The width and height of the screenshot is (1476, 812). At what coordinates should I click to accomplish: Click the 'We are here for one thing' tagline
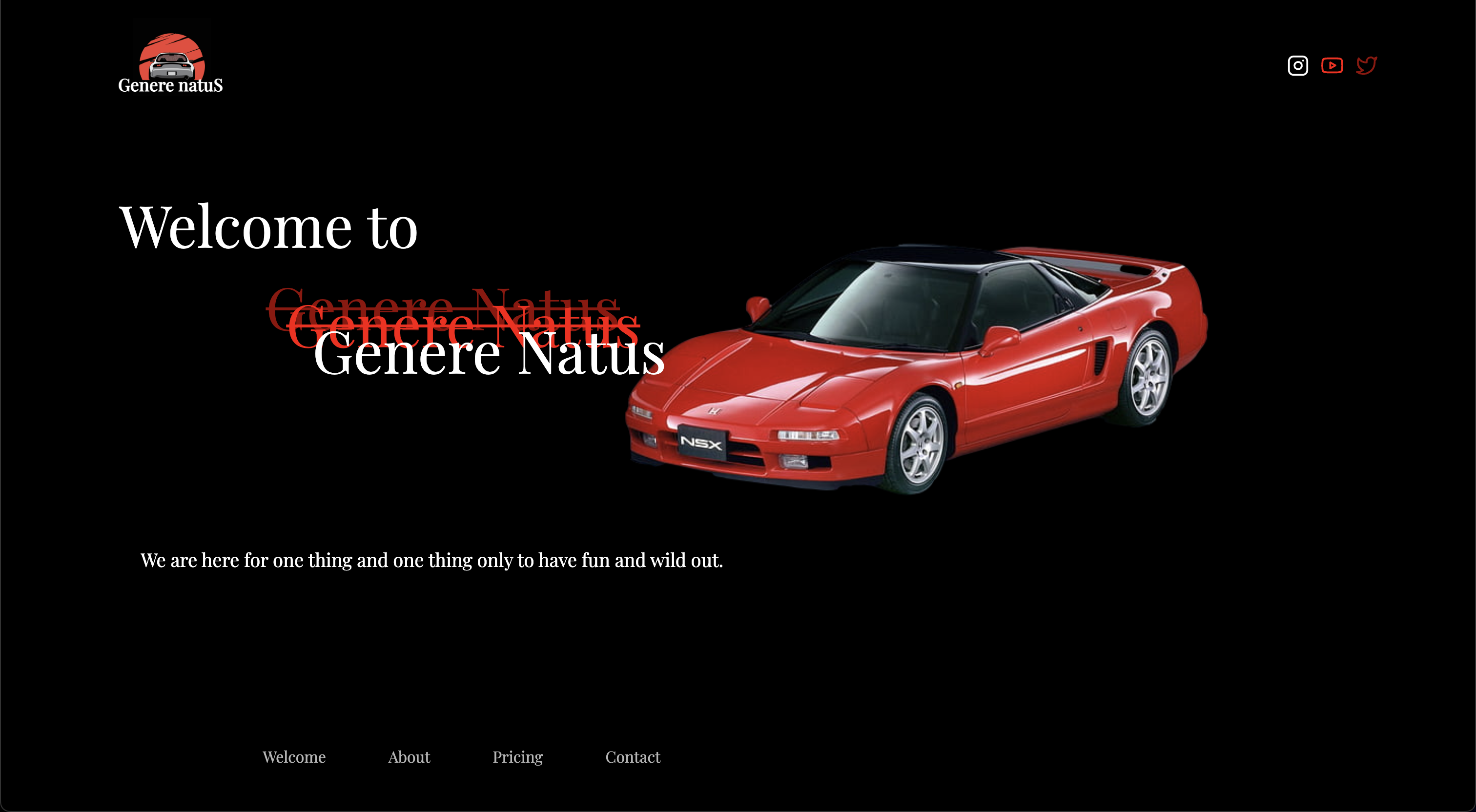coord(431,560)
